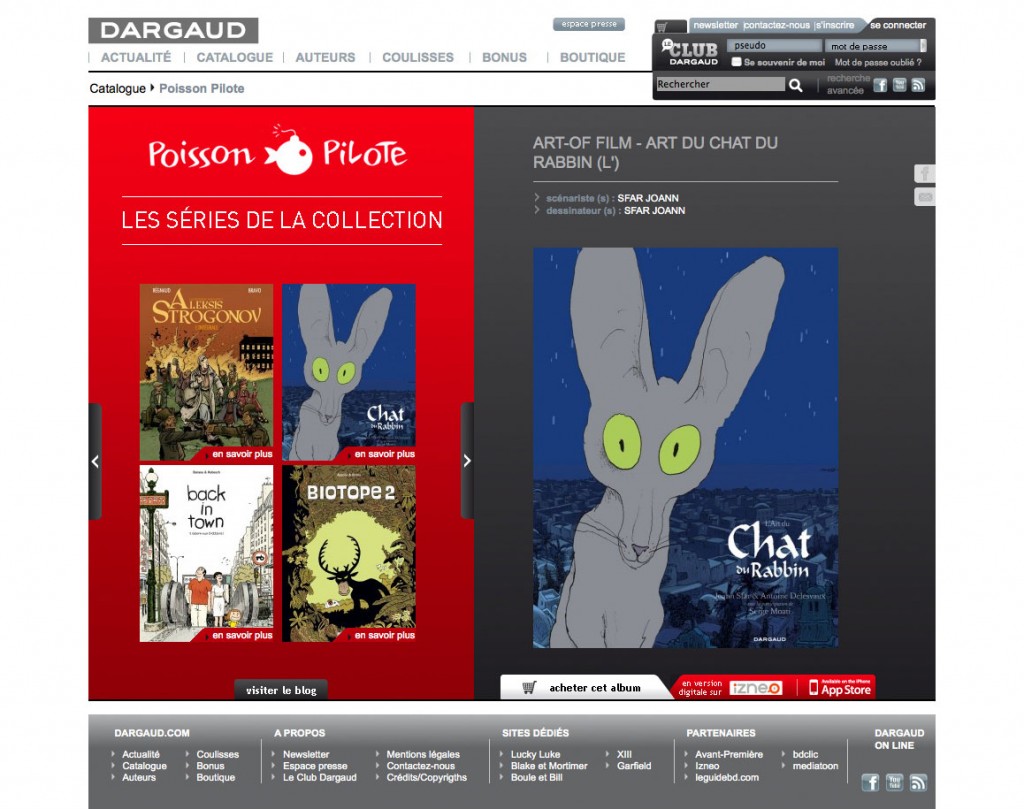1024x809 pixels.
Task: Open footer 'Le Club Dargaud' link
Action: click(x=320, y=778)
